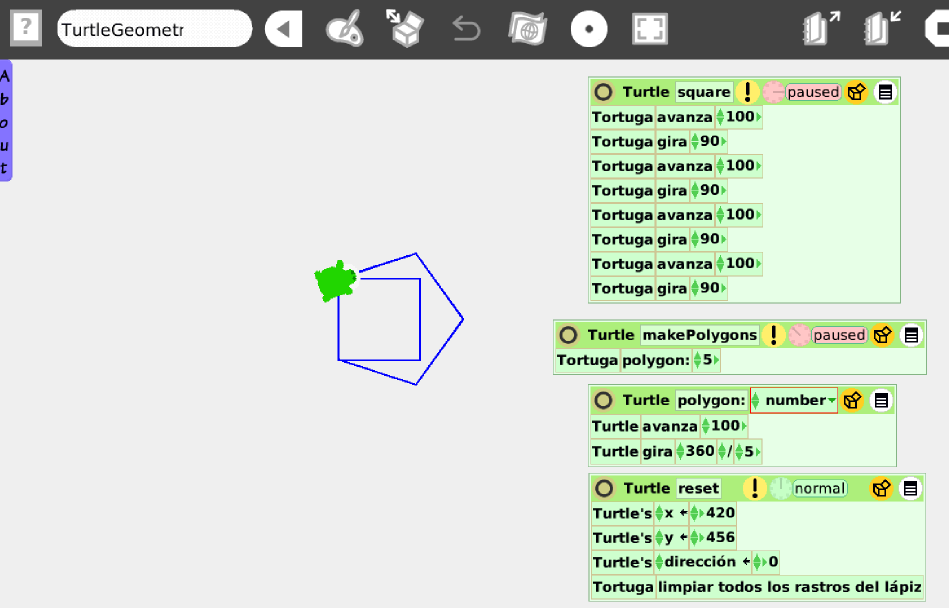Click the back arrow navigation button
This screenshot has height=608, width=949.
tap(283, 28)
